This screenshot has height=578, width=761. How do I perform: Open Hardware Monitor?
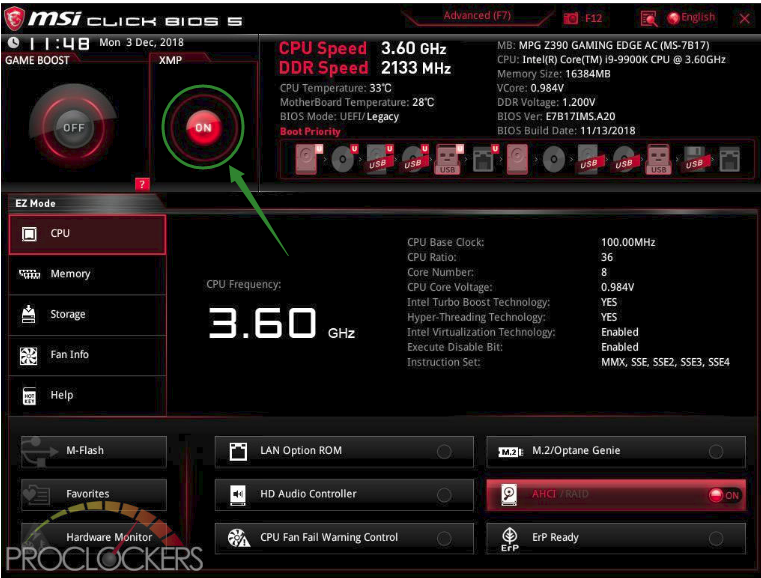[94, 537]
